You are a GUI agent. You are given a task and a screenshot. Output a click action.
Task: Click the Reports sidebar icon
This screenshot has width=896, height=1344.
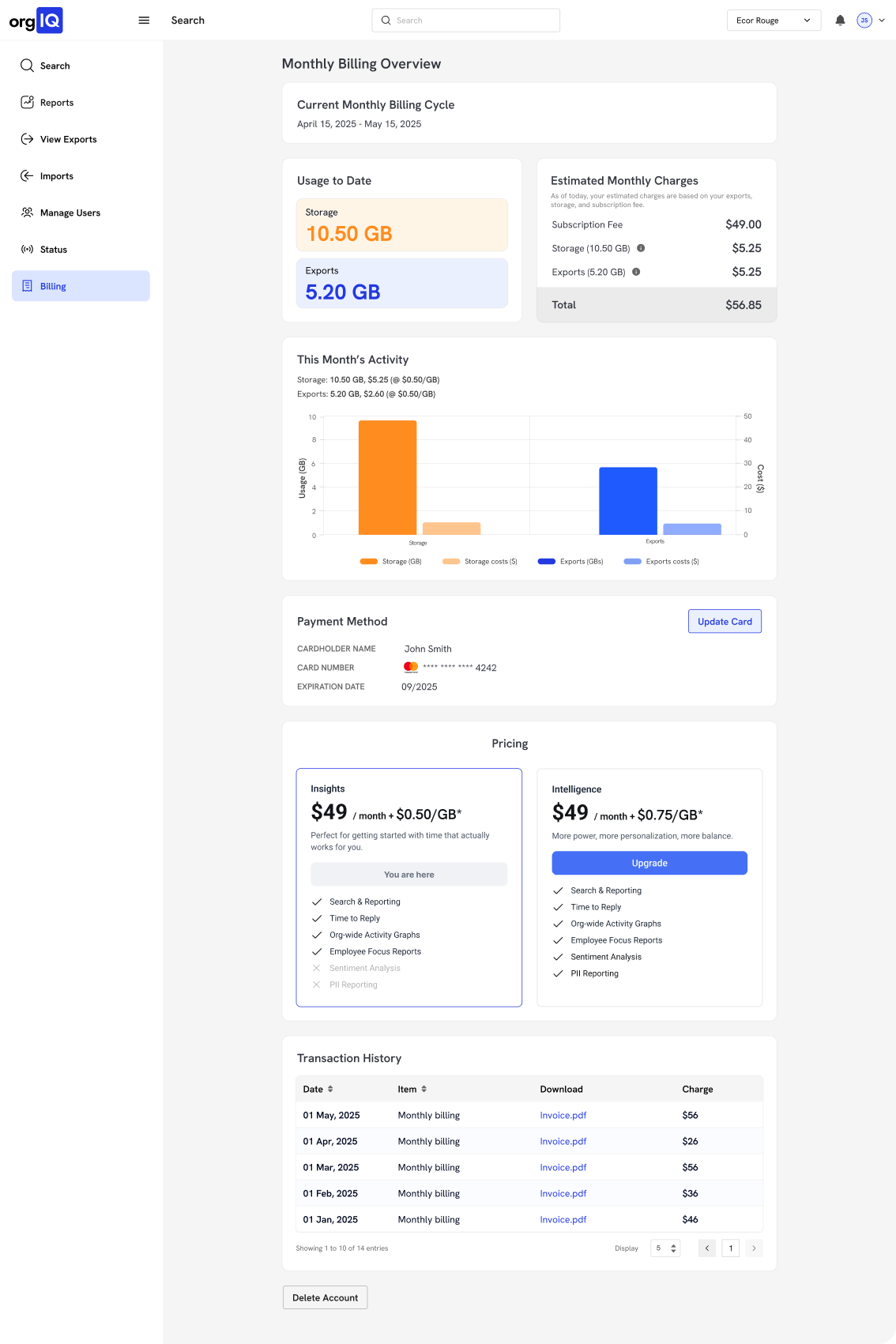coord(27,102)
